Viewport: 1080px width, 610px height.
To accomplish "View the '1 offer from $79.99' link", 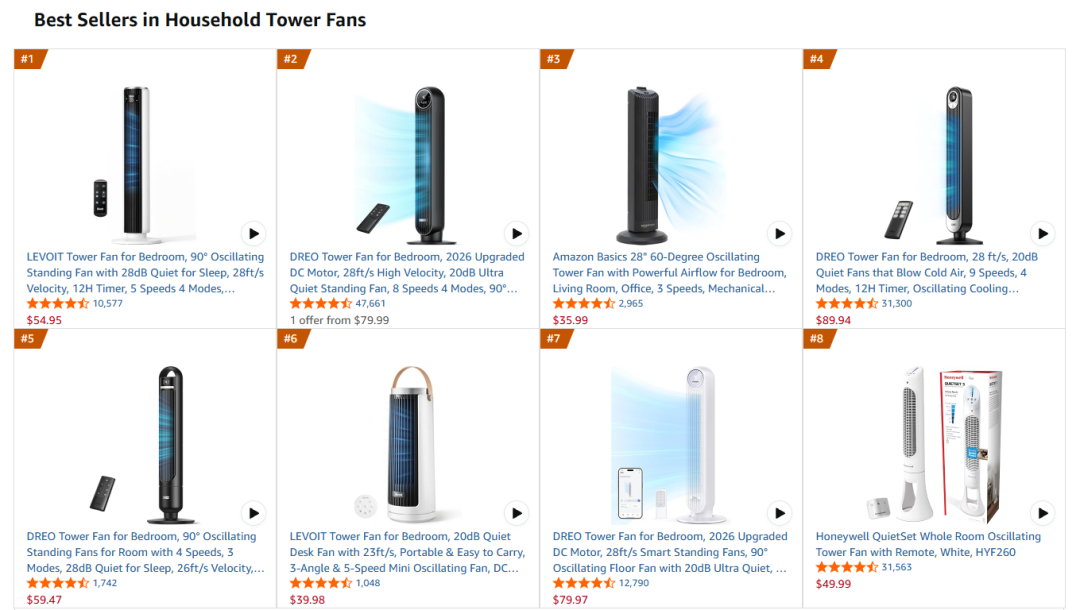I will pos(340,320).
